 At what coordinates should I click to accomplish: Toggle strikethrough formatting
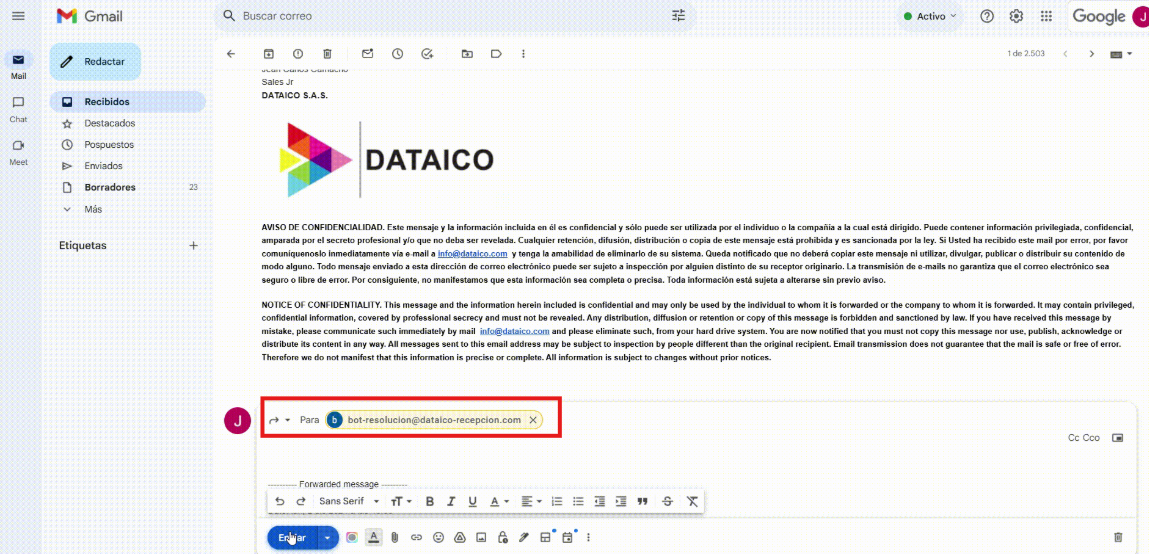click(x=667, y=501)
